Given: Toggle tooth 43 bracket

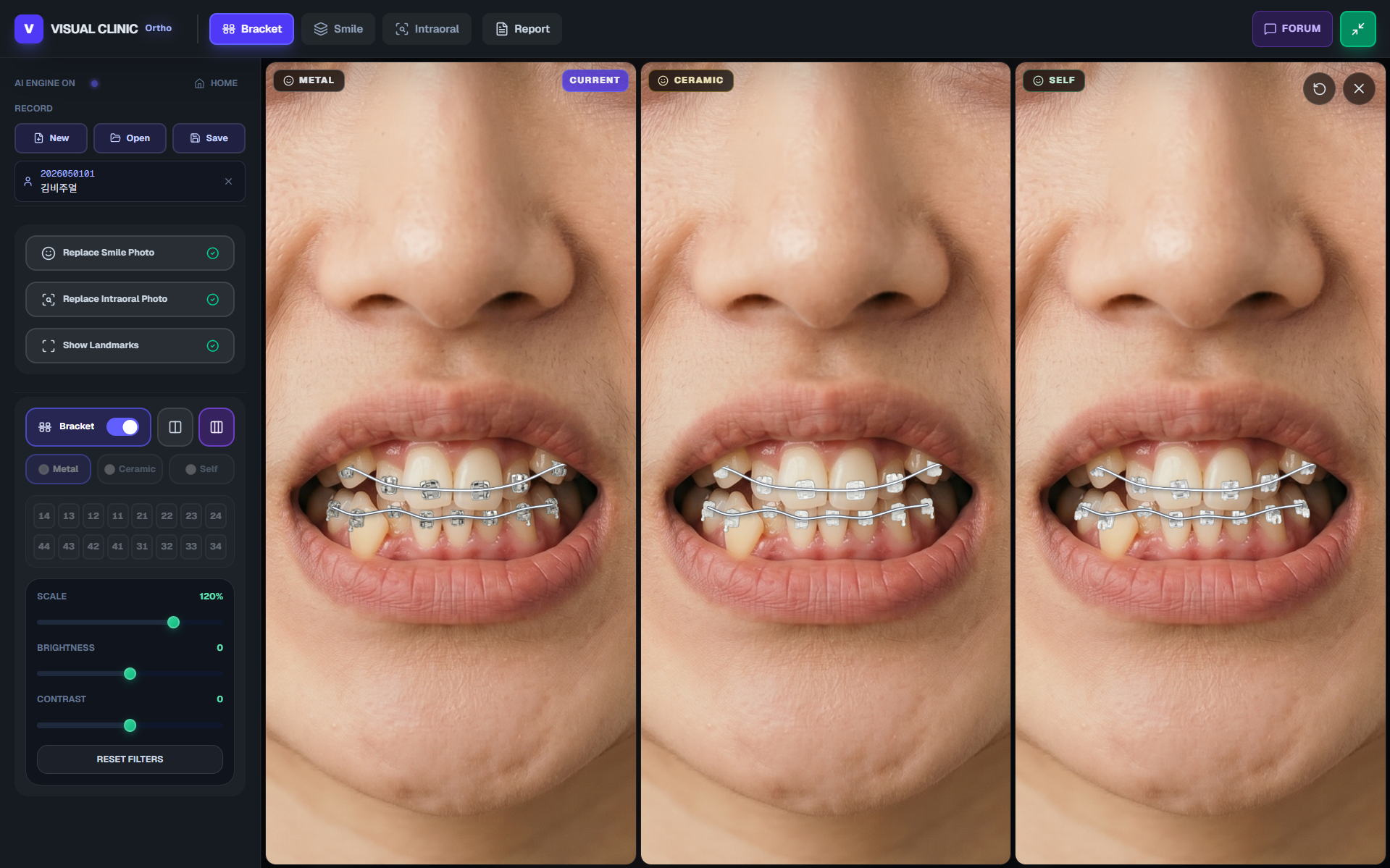Looking at the screenshot, I should (x=69, y=546).
